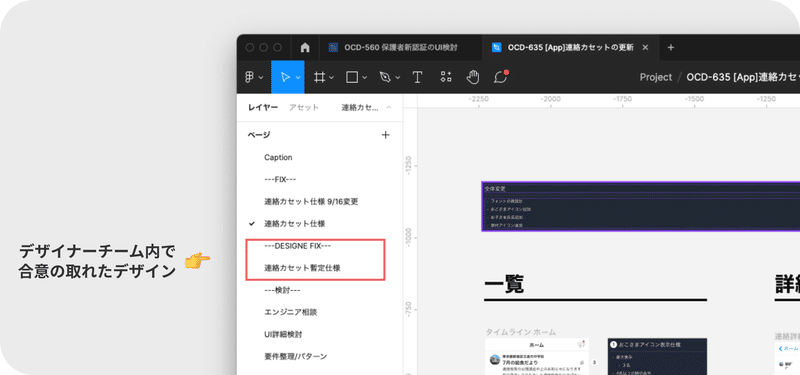Image resolution: width=800 pixels, height=375 pixels.
Task: Click the -2000 mark on horizontal ruler
Action: (x=551, y=99)
